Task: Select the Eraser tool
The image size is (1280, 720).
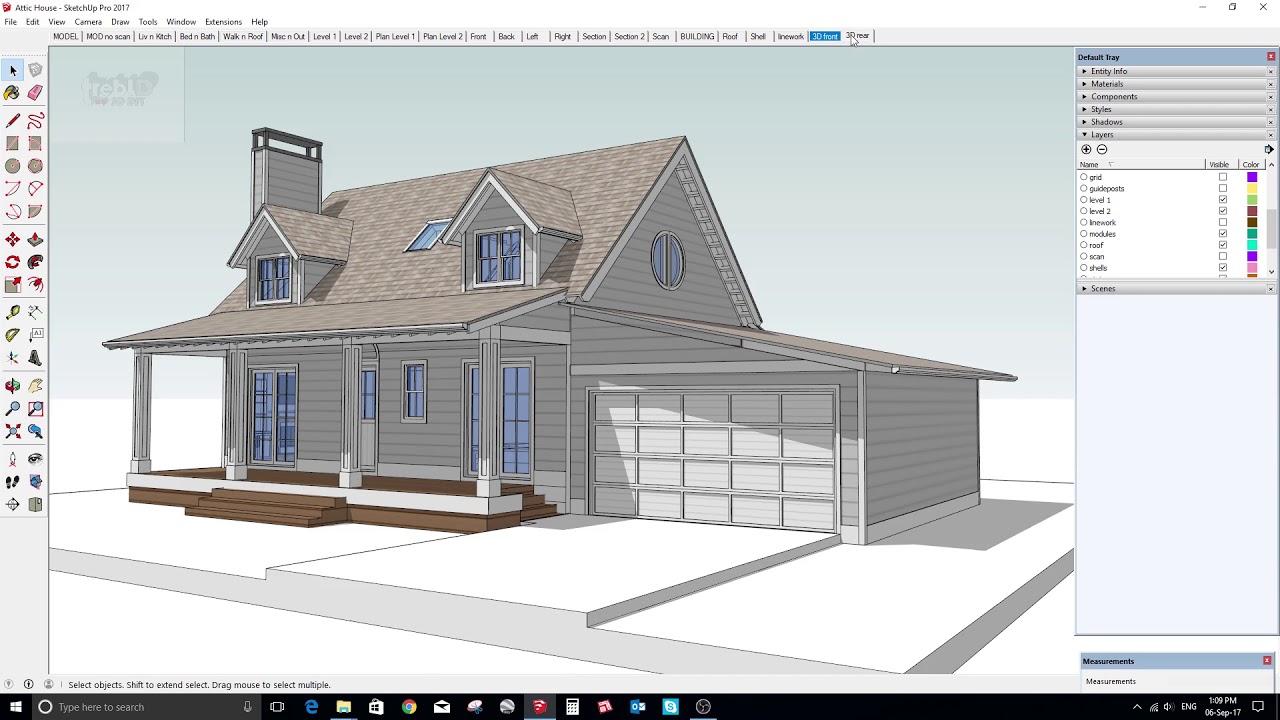Action: pyautogui.click(x=35, y=92)
